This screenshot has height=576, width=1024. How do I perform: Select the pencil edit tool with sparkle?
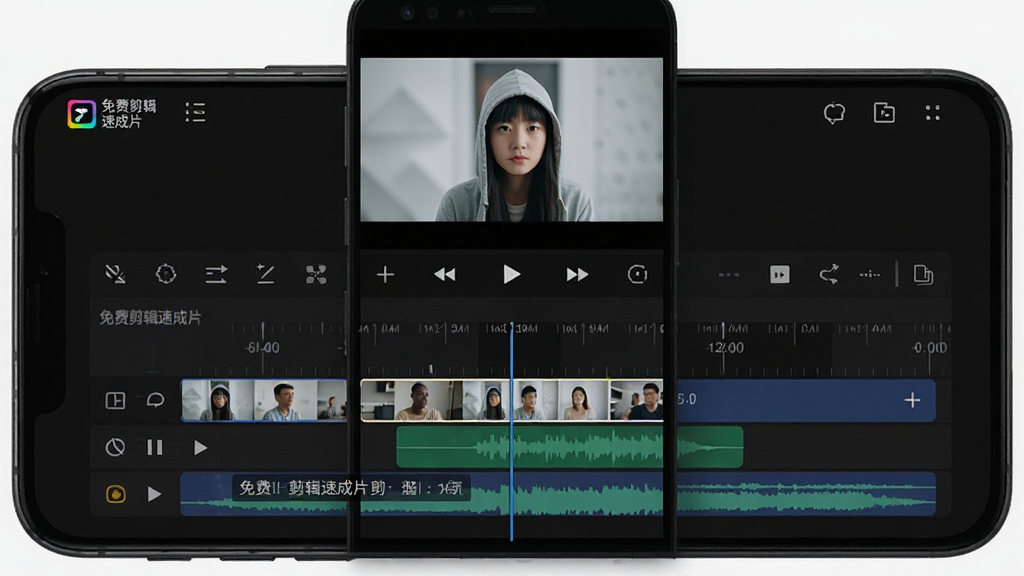click(x=265, y=274)
